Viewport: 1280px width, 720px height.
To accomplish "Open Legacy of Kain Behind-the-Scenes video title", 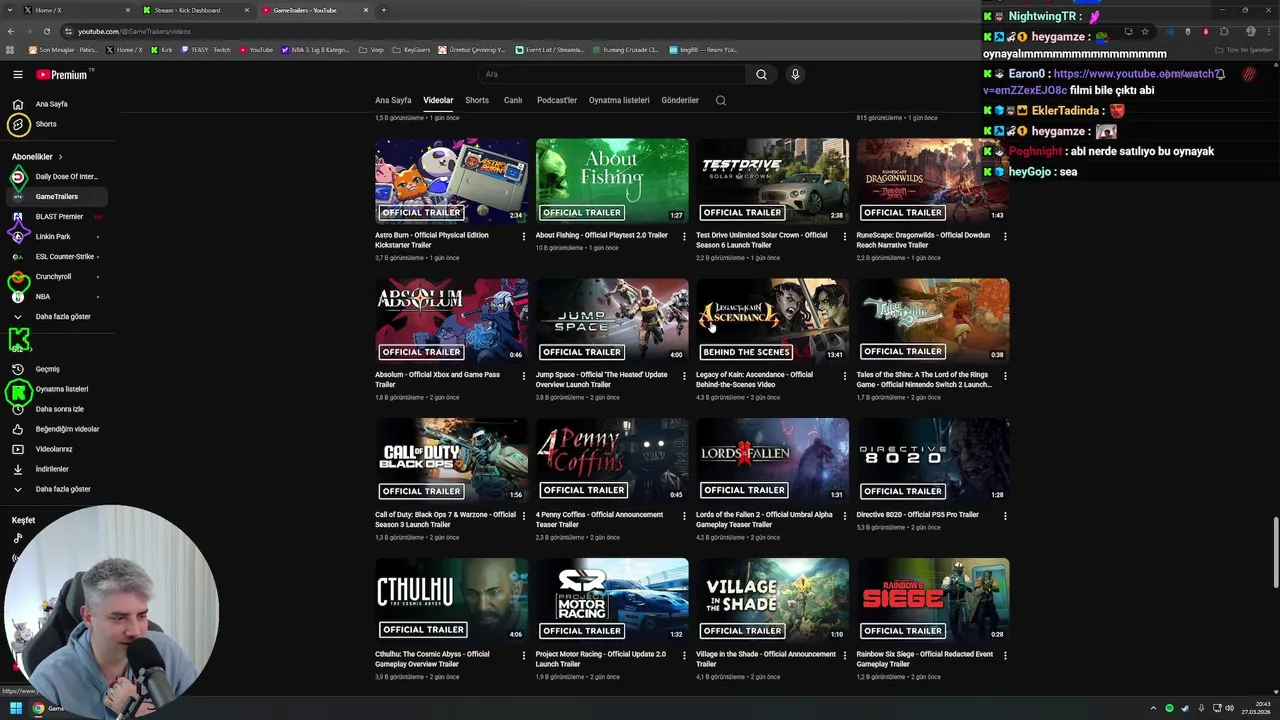I will [755, 380].
